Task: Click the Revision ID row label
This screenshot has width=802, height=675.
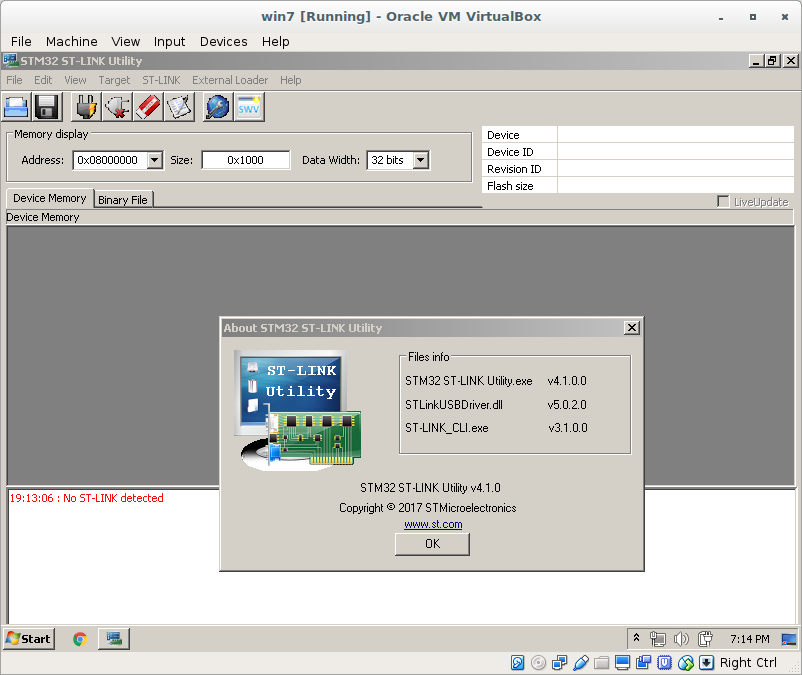Action: click(x=514, y=169)
